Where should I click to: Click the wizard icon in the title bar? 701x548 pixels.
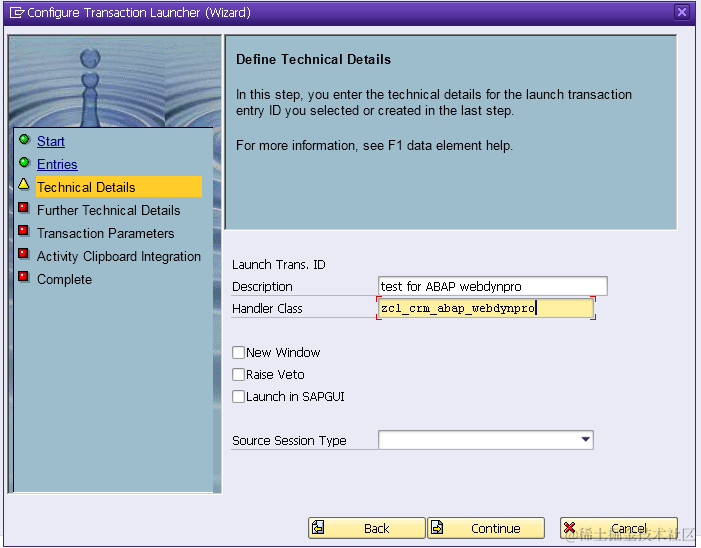(x=17, y=13)
